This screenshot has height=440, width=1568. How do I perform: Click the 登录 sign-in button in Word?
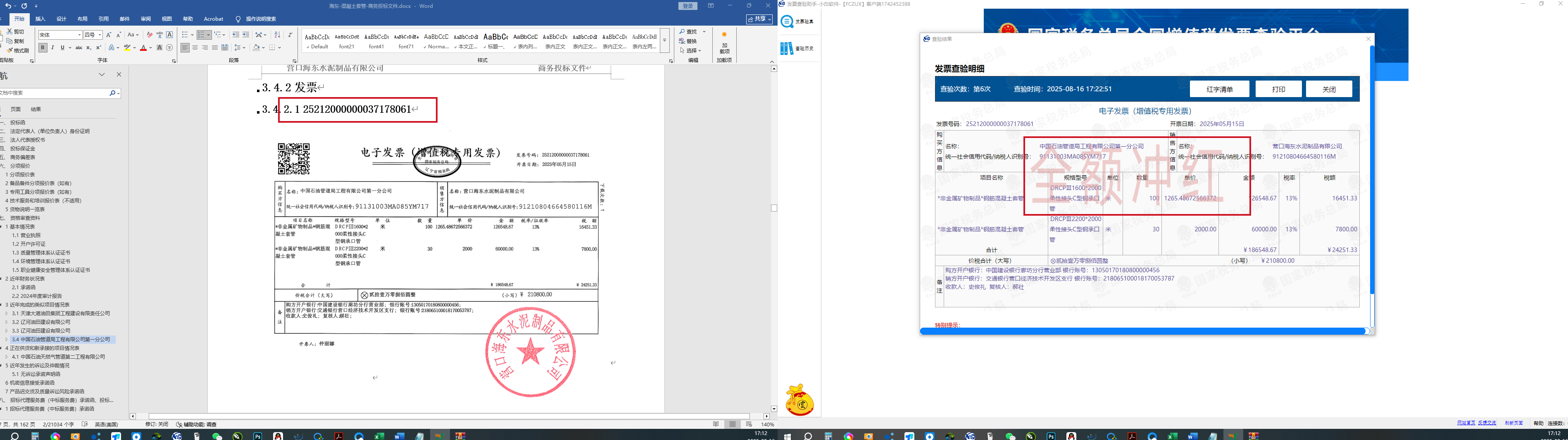pyautogui.click(x=688, y=6)
